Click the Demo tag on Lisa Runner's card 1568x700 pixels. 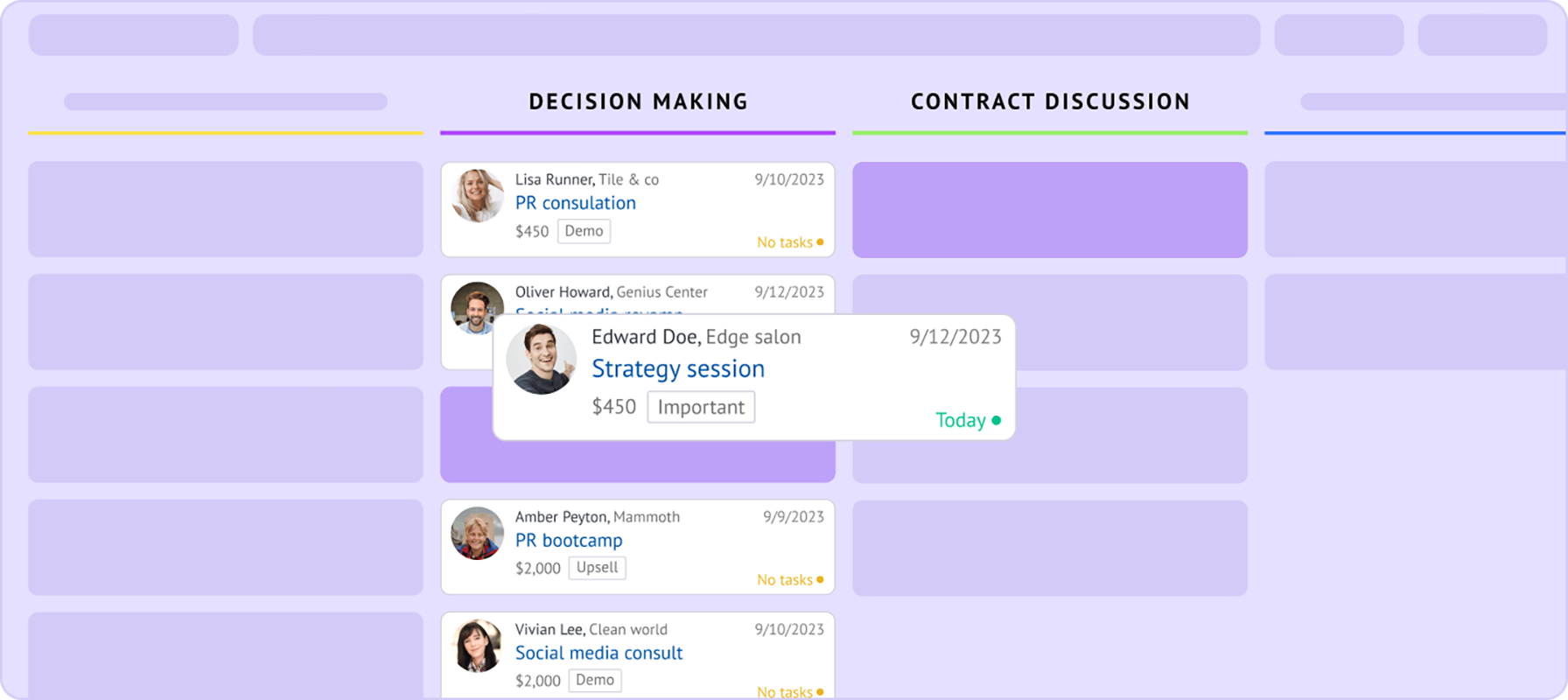click(x=584, y=231)
